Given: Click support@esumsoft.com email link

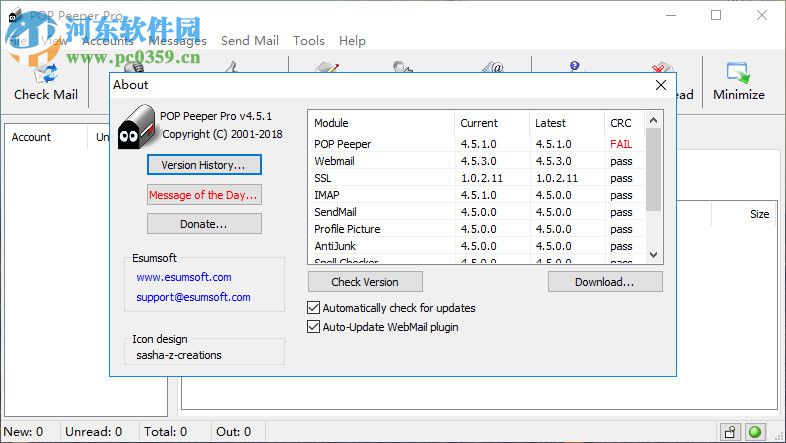Looking at the screenshot, I should (x=193, y=297).
